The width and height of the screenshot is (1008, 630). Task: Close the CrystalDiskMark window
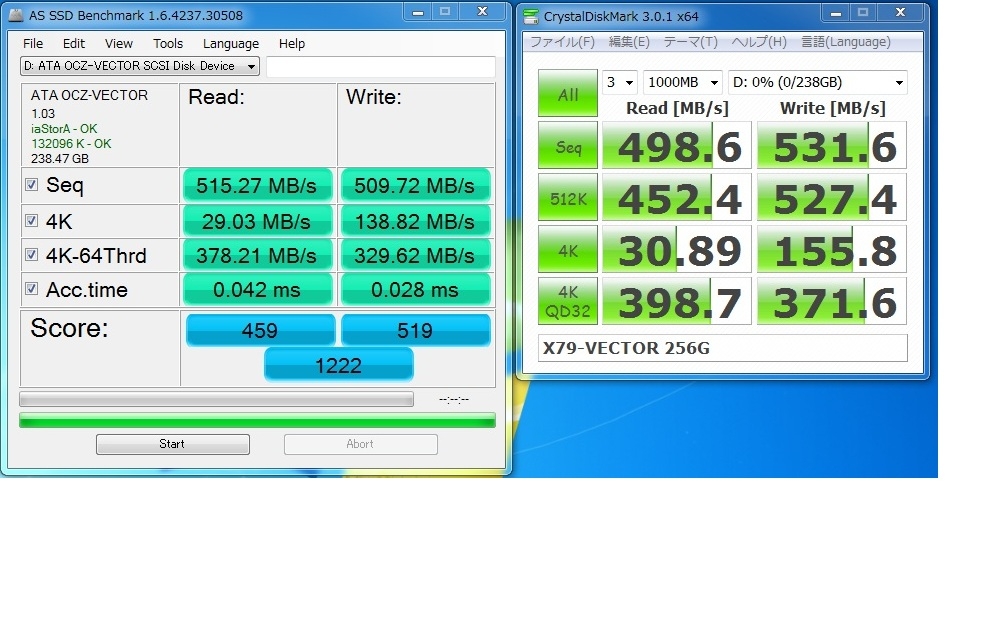click(x=900, y=12)
